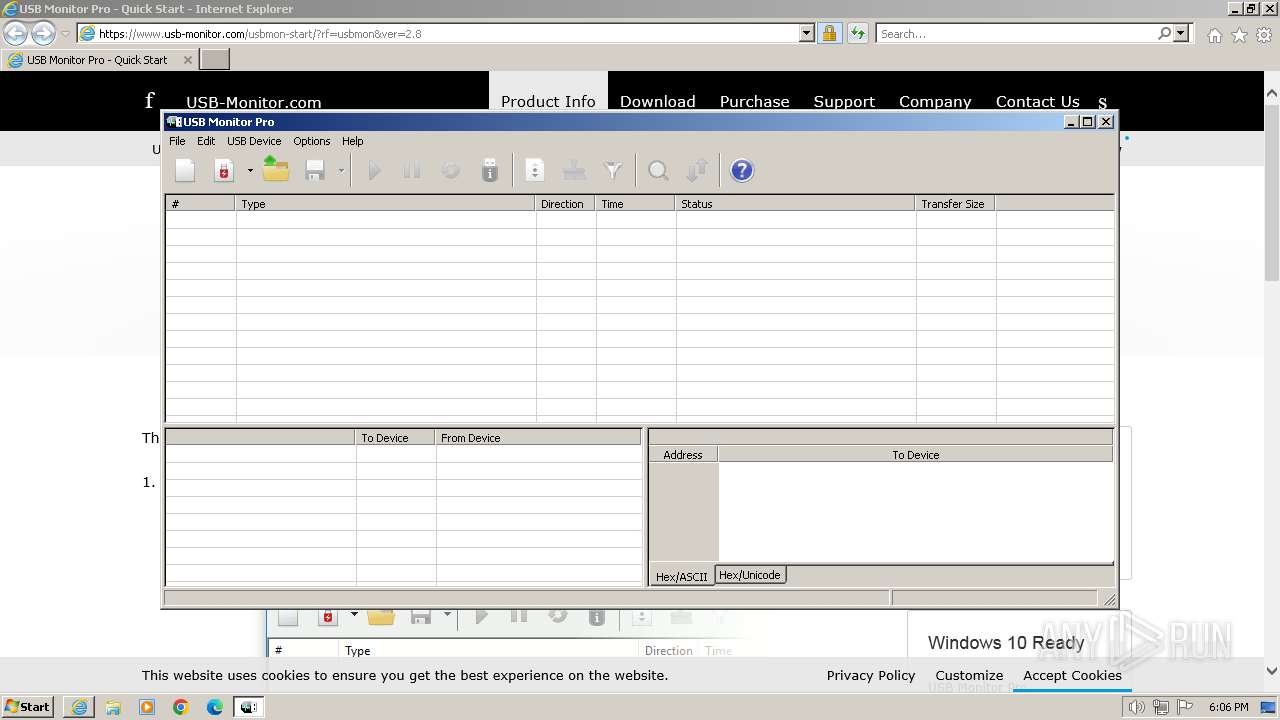
Task: Click the IE Search box
Action: [1017, 33]
